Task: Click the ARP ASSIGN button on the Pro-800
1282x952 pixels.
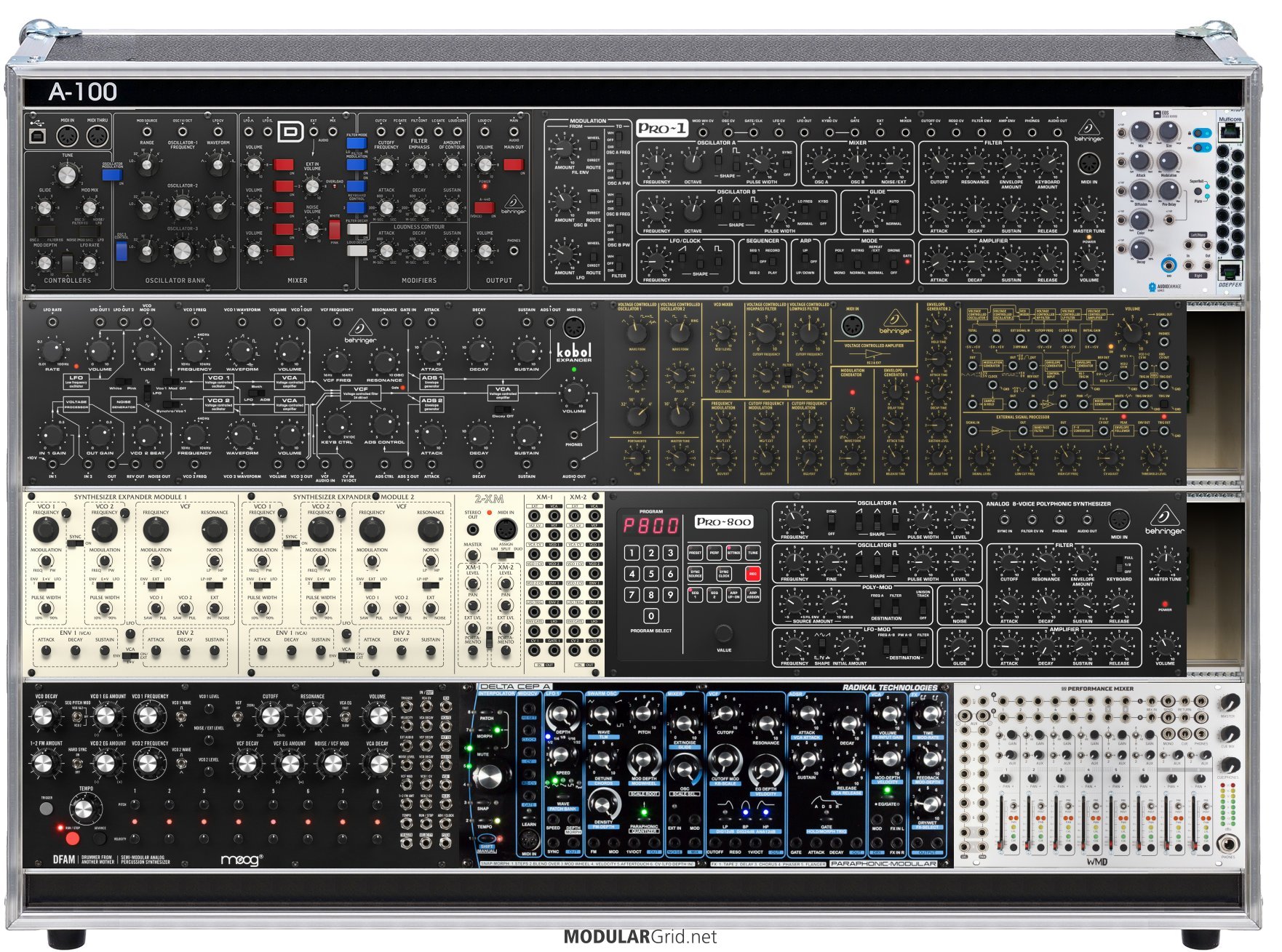Action: 753,594
